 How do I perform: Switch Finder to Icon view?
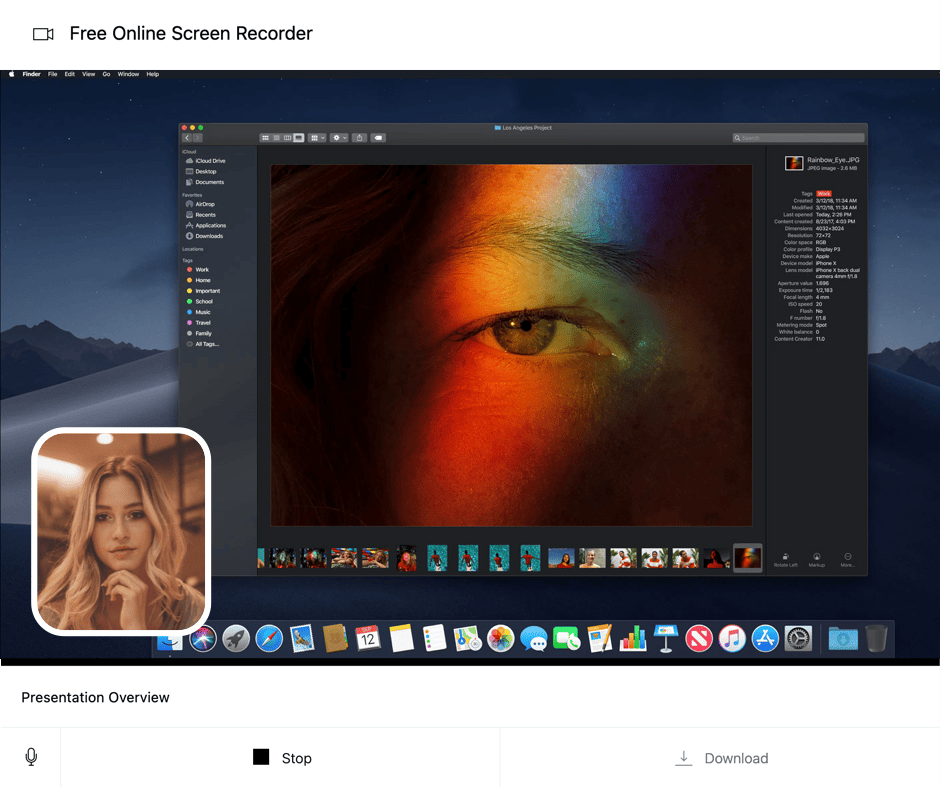pos(266,137)
